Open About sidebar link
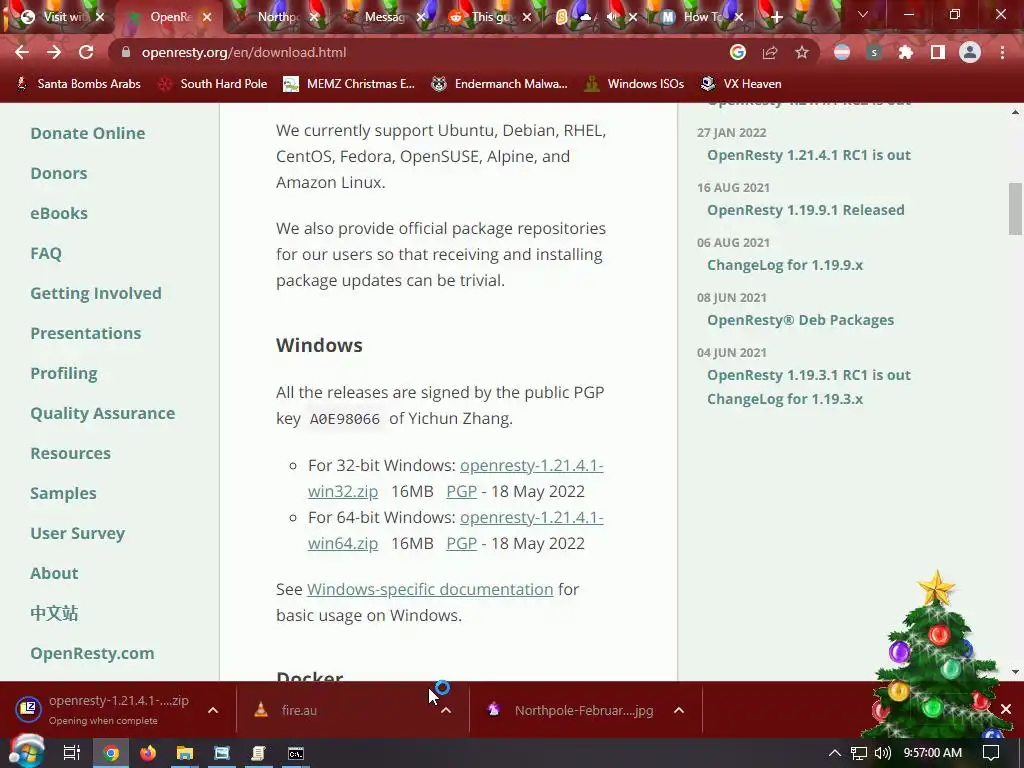 tap(54, 573)
